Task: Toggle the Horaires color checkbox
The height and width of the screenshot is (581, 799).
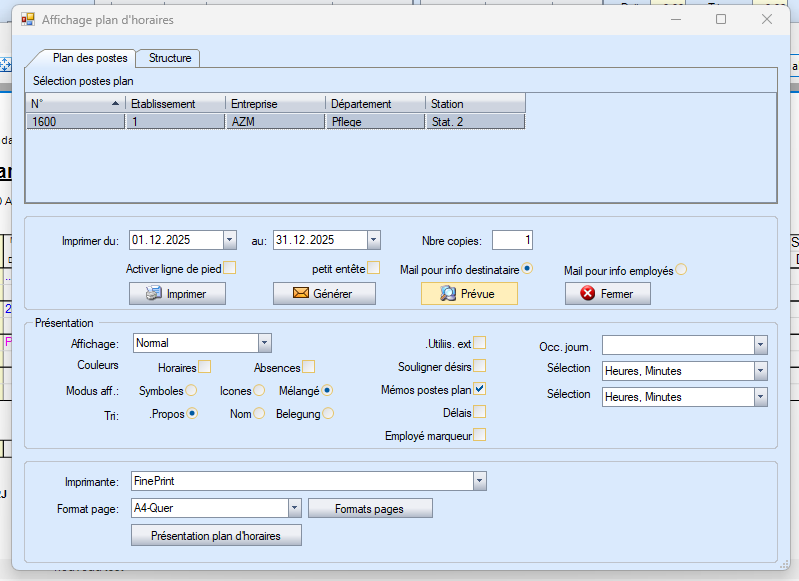Action: 204,367
